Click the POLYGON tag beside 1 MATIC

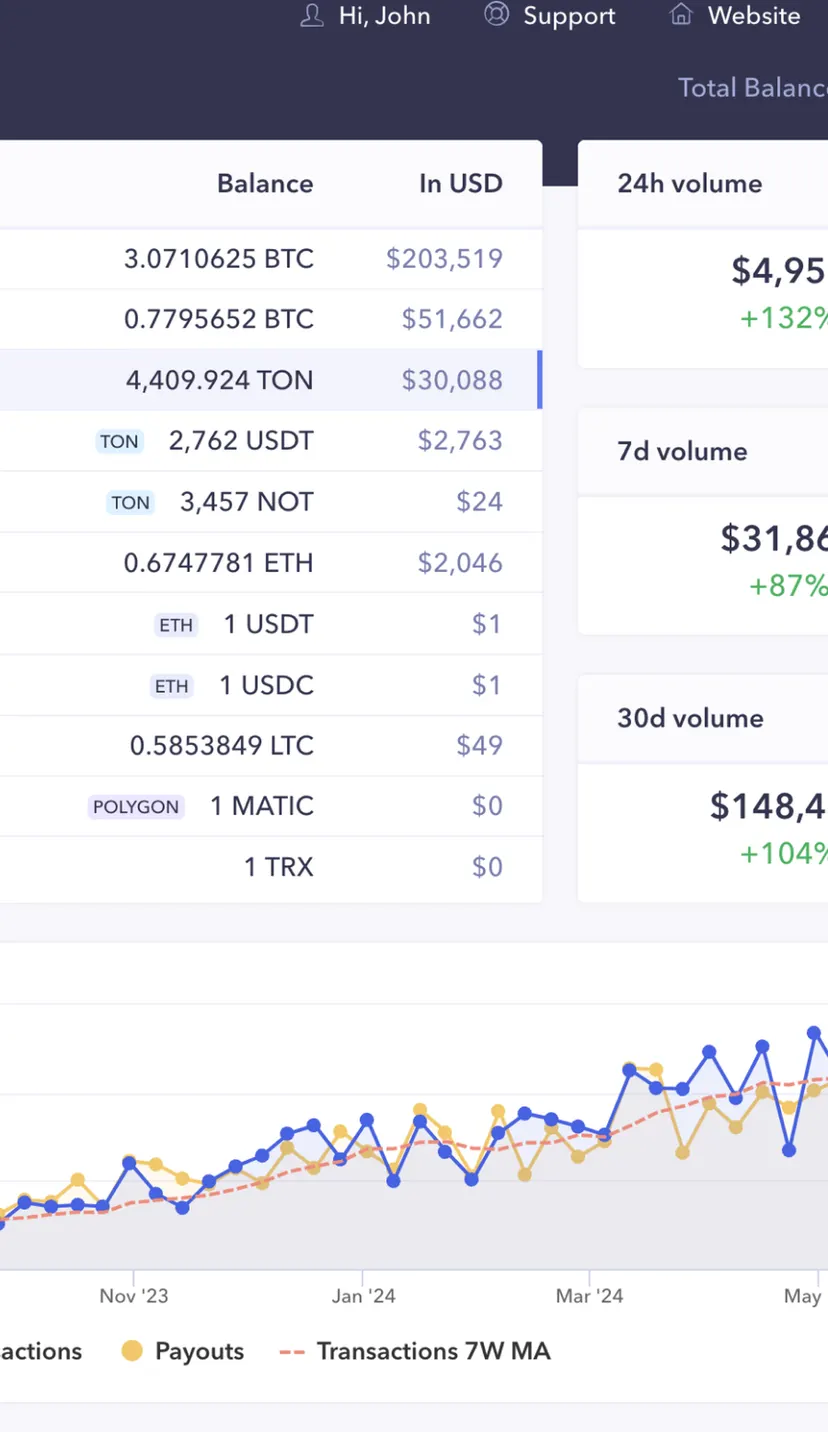coord(136,806)
